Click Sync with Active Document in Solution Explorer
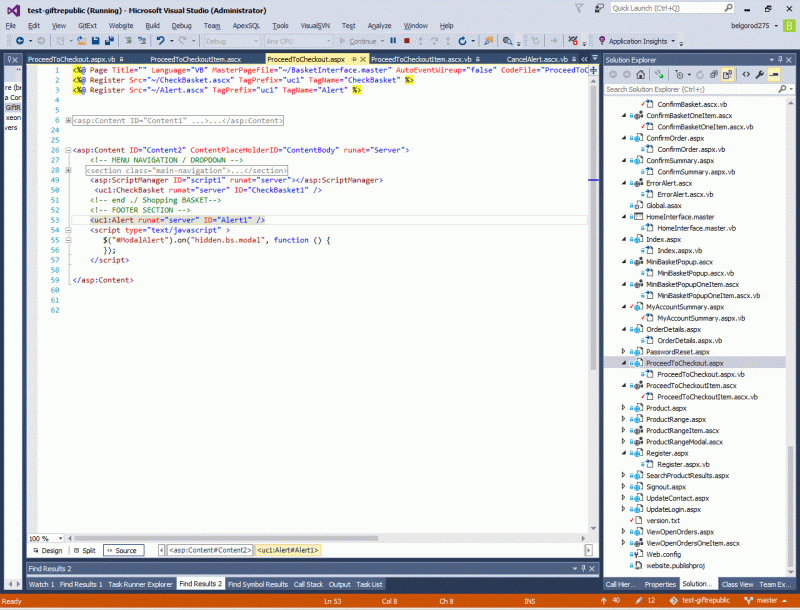The image size is (800, 610). (x=659, y=74)
